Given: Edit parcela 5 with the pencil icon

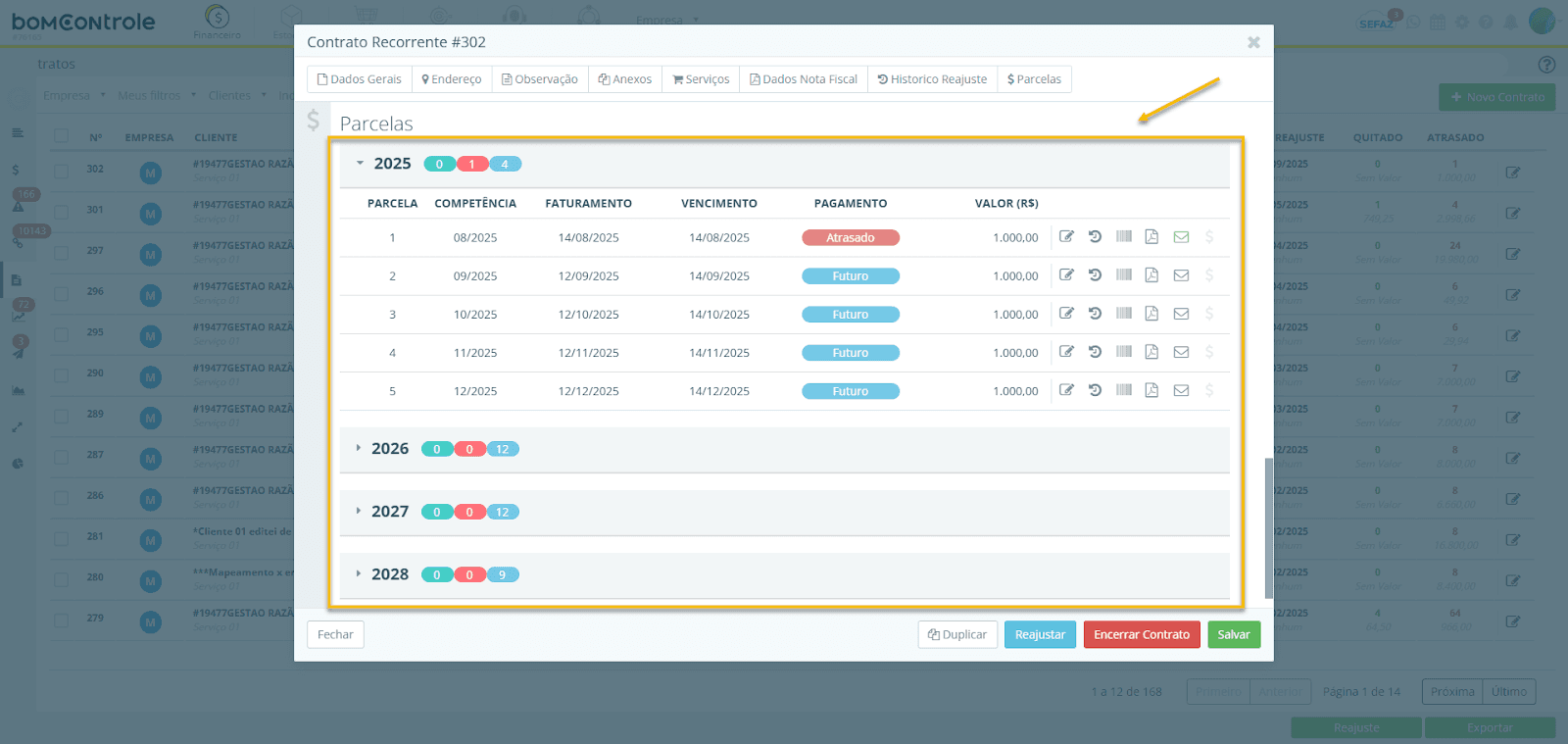Looking at the screenshot, I should 1066,389.
